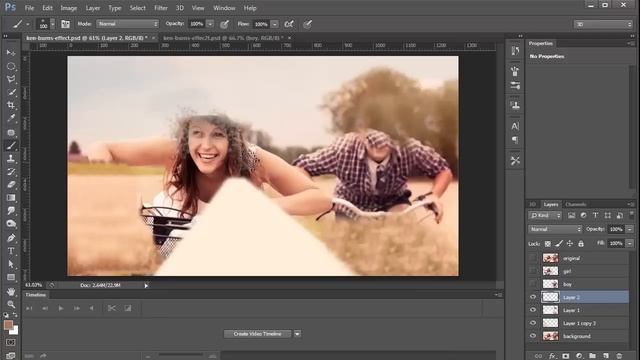Show the boy layer visibility box
Screen dimensions: 640x360
pos(533,284)
